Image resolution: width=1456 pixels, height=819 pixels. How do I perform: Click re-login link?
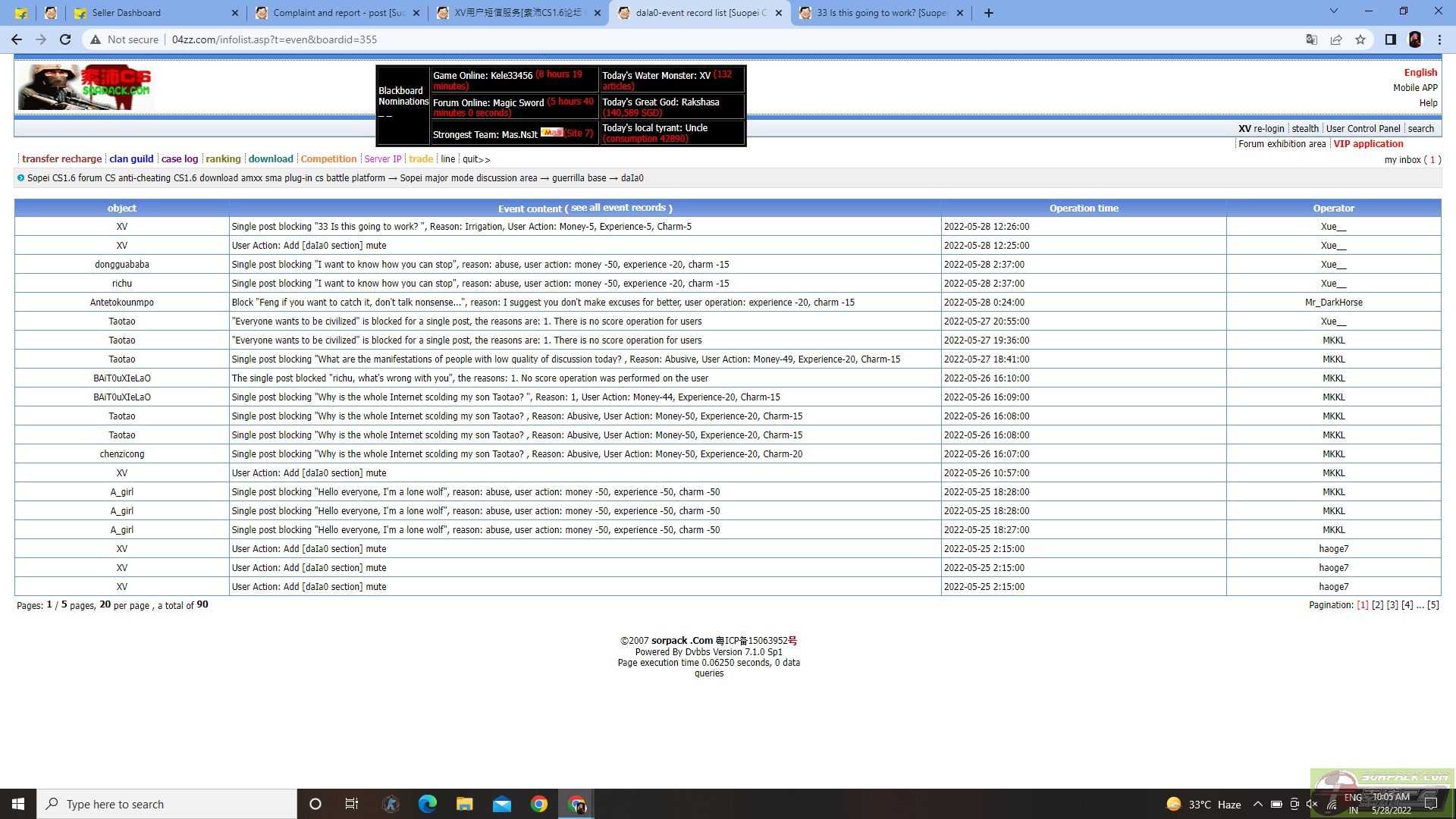[1269, 129]
